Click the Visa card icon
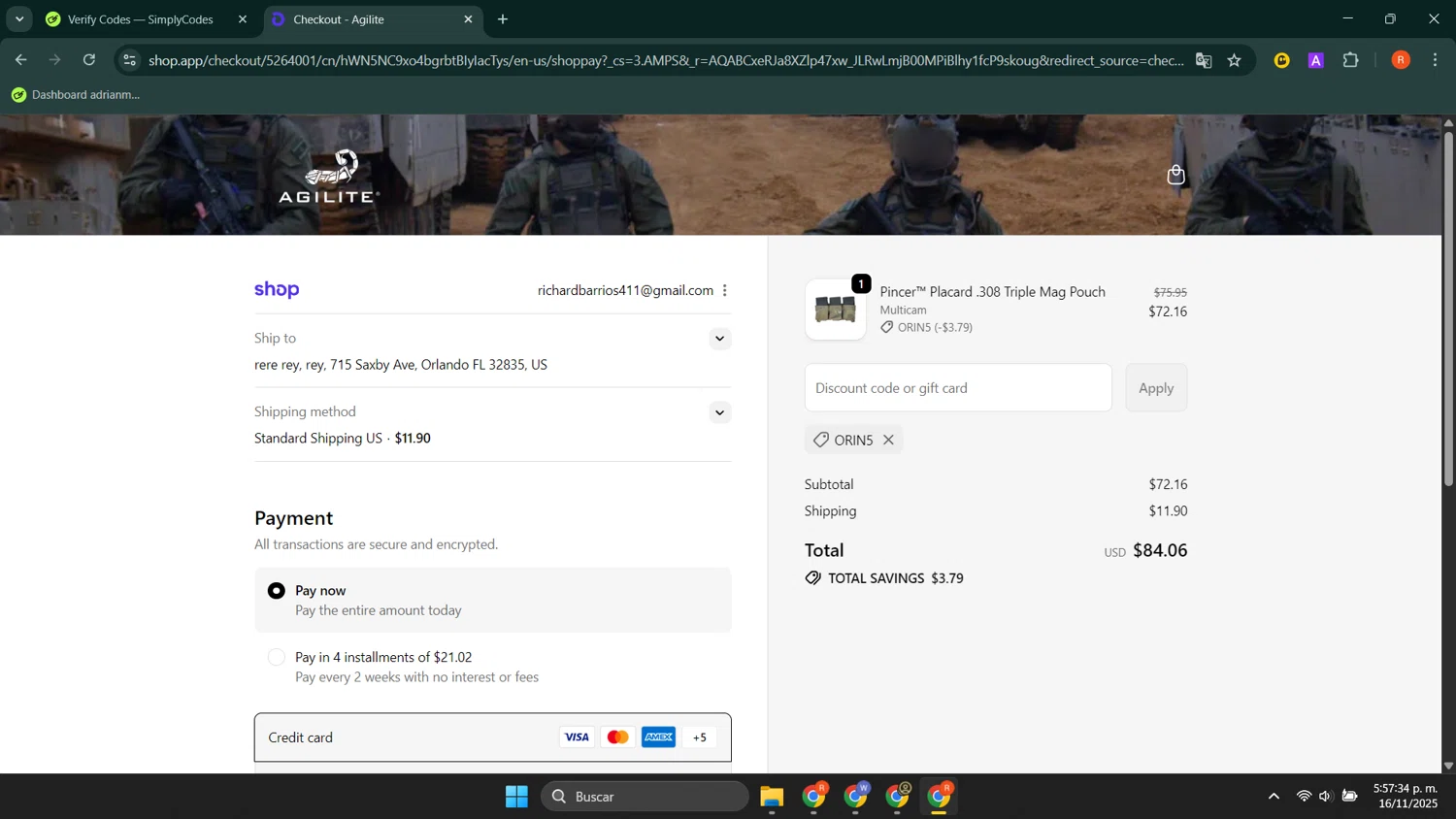 [x=577, y=737]
